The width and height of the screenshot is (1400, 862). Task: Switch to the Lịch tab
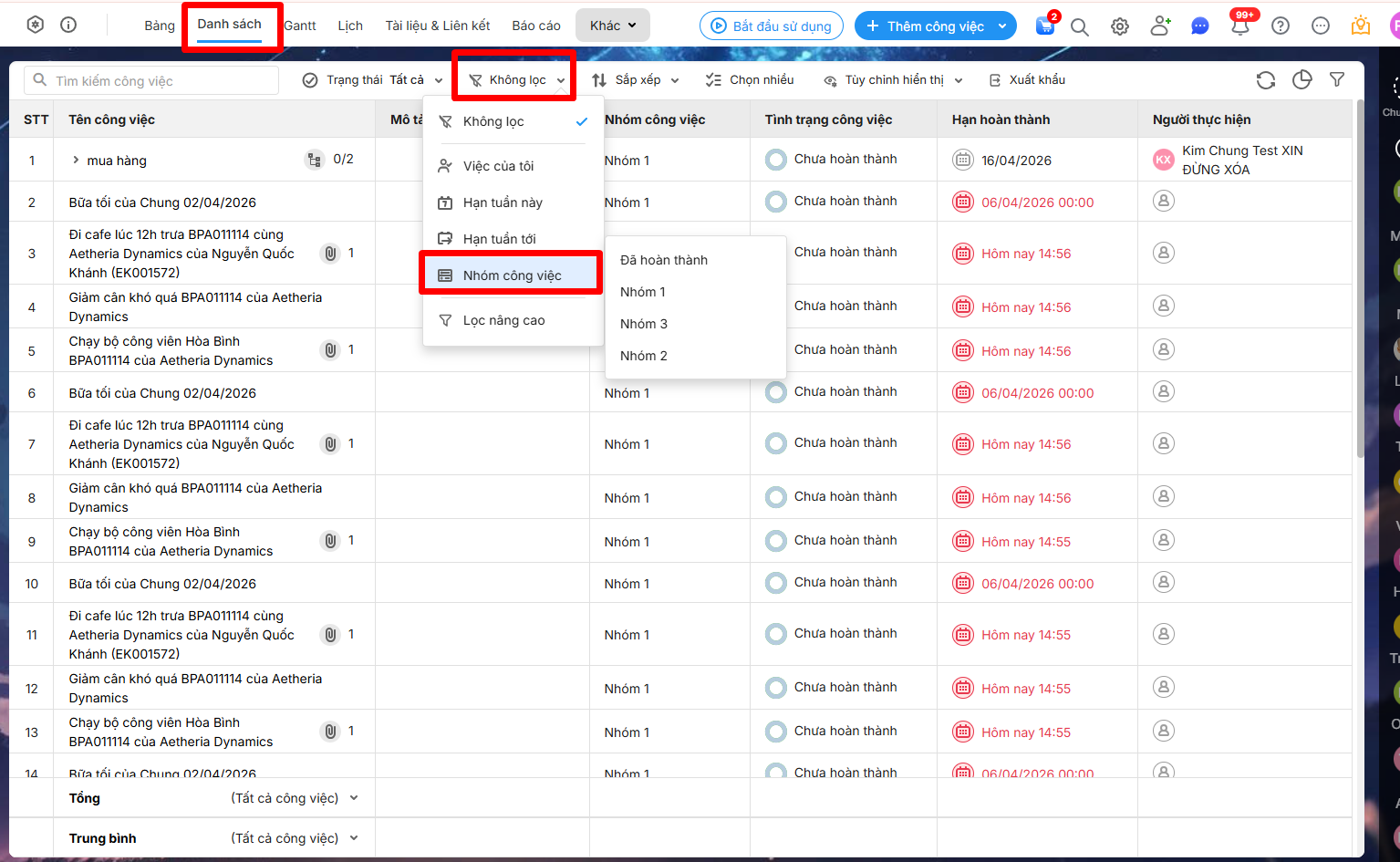point(350,26)
